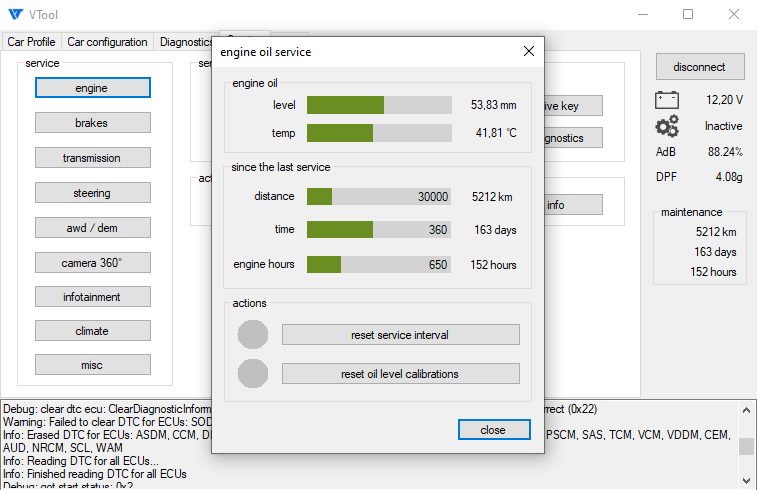
Task: Click the battery voltage icon
Action: pyautogui.click(x=667, y=99)
